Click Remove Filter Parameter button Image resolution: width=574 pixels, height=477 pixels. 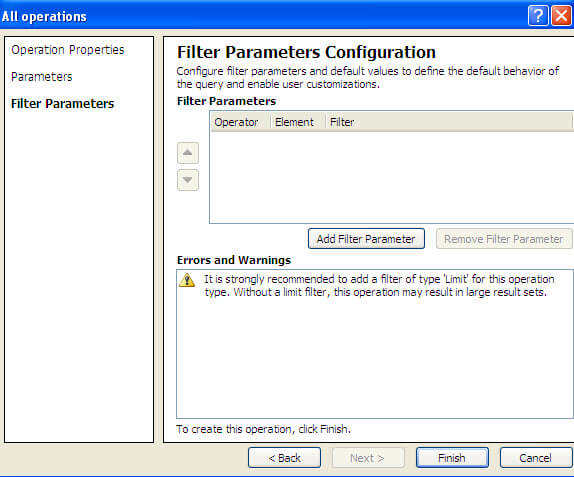pyautogui.click(x=504, y=239)
